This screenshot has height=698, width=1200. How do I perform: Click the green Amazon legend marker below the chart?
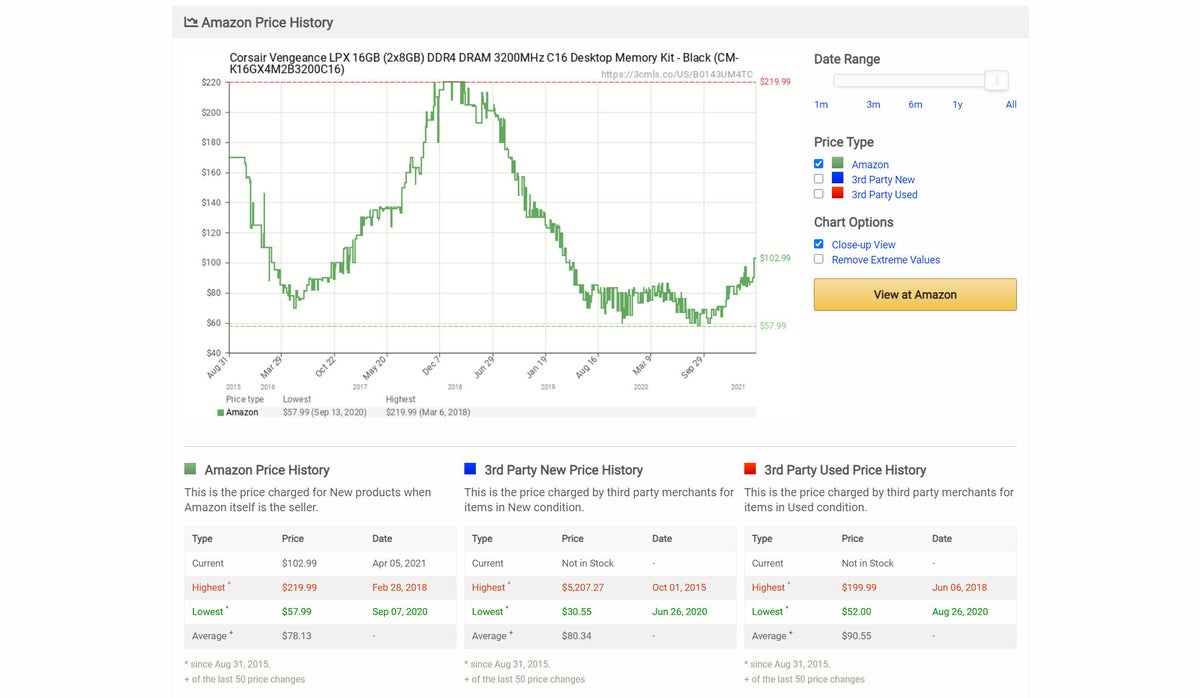[221, 412]
